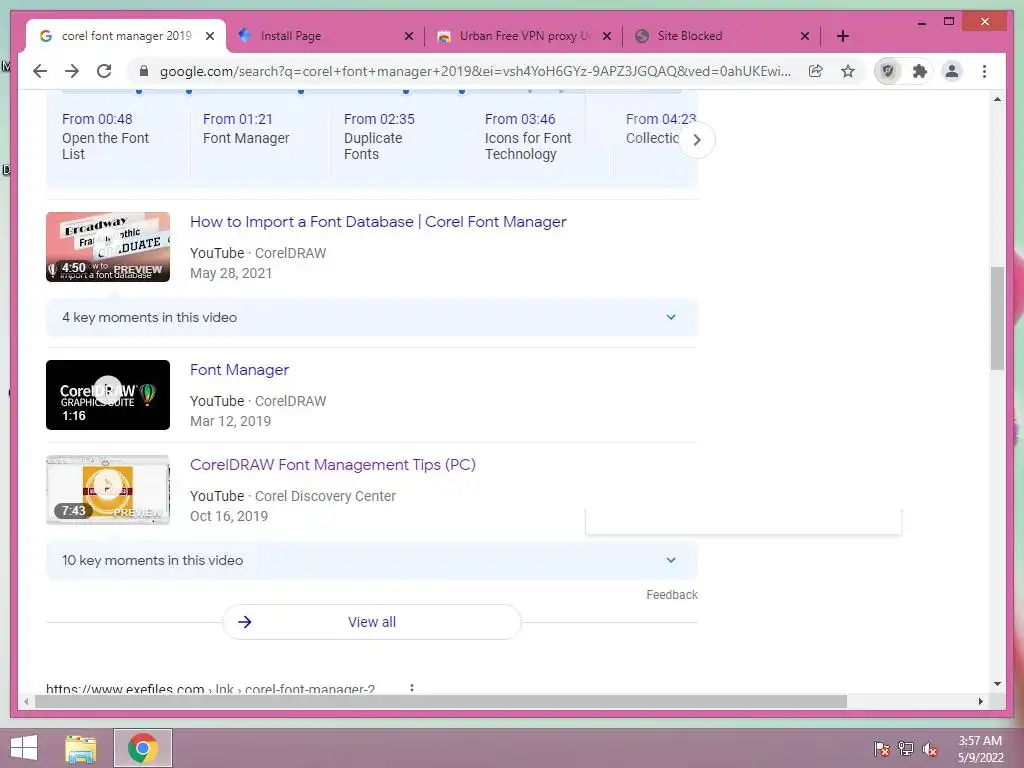Click View all videos button
The width and height of the screenshot is (1024, 768).
pos(372,622)
